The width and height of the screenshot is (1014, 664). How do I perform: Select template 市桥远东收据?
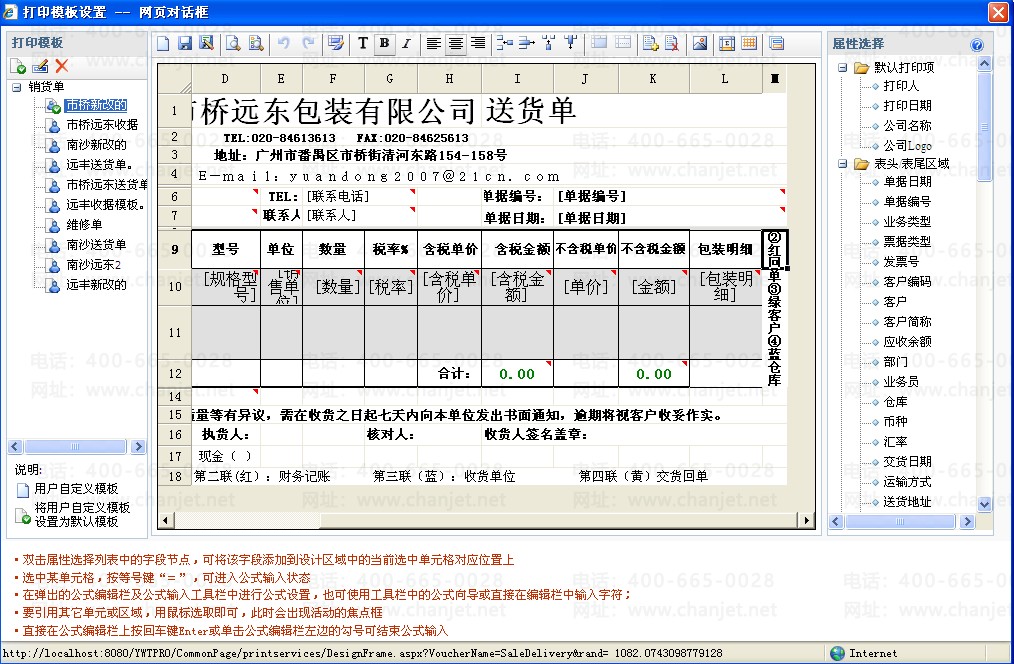coord(102,125)
